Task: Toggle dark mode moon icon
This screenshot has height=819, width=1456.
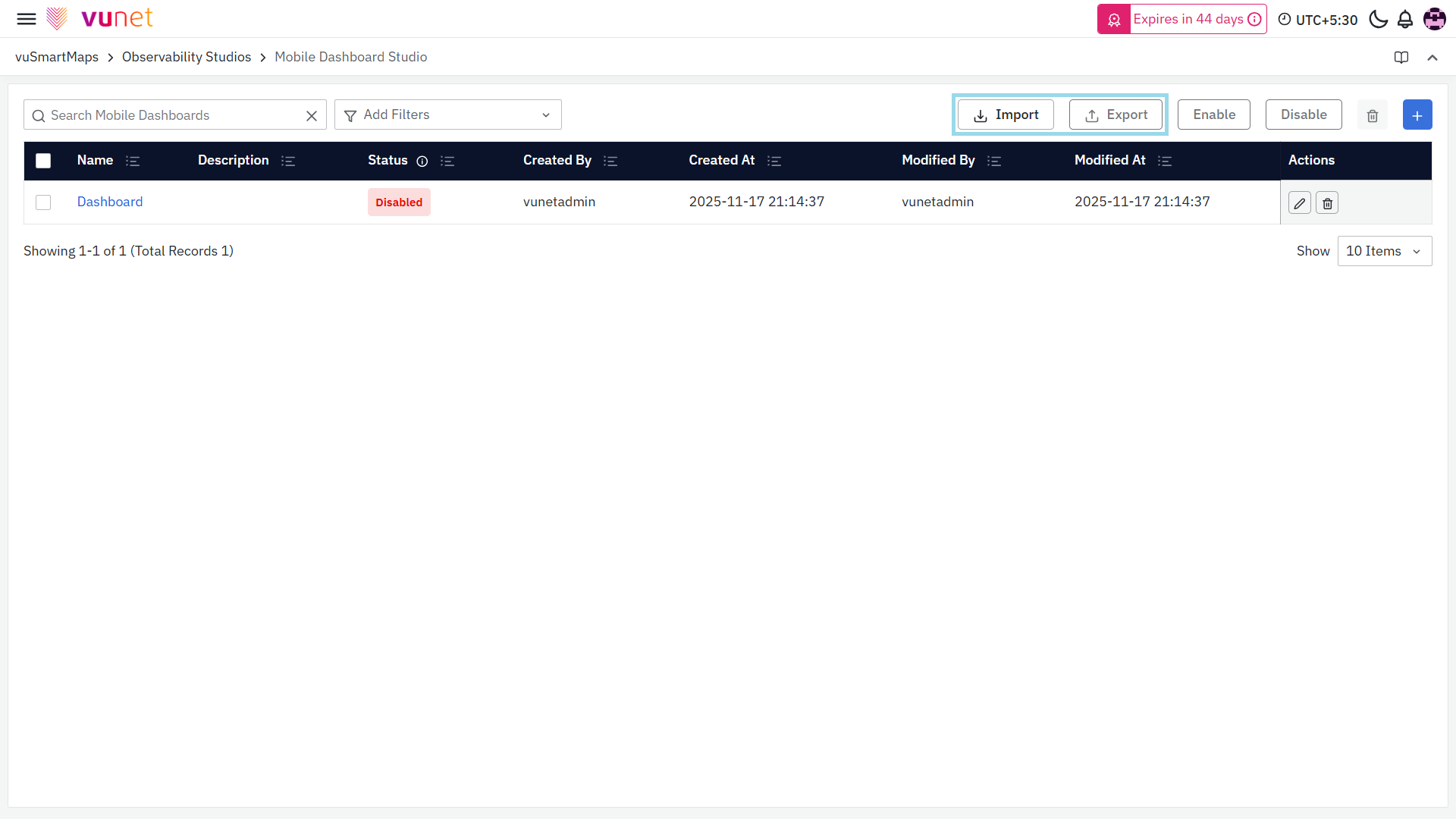Action: [x=1378, y=20]
